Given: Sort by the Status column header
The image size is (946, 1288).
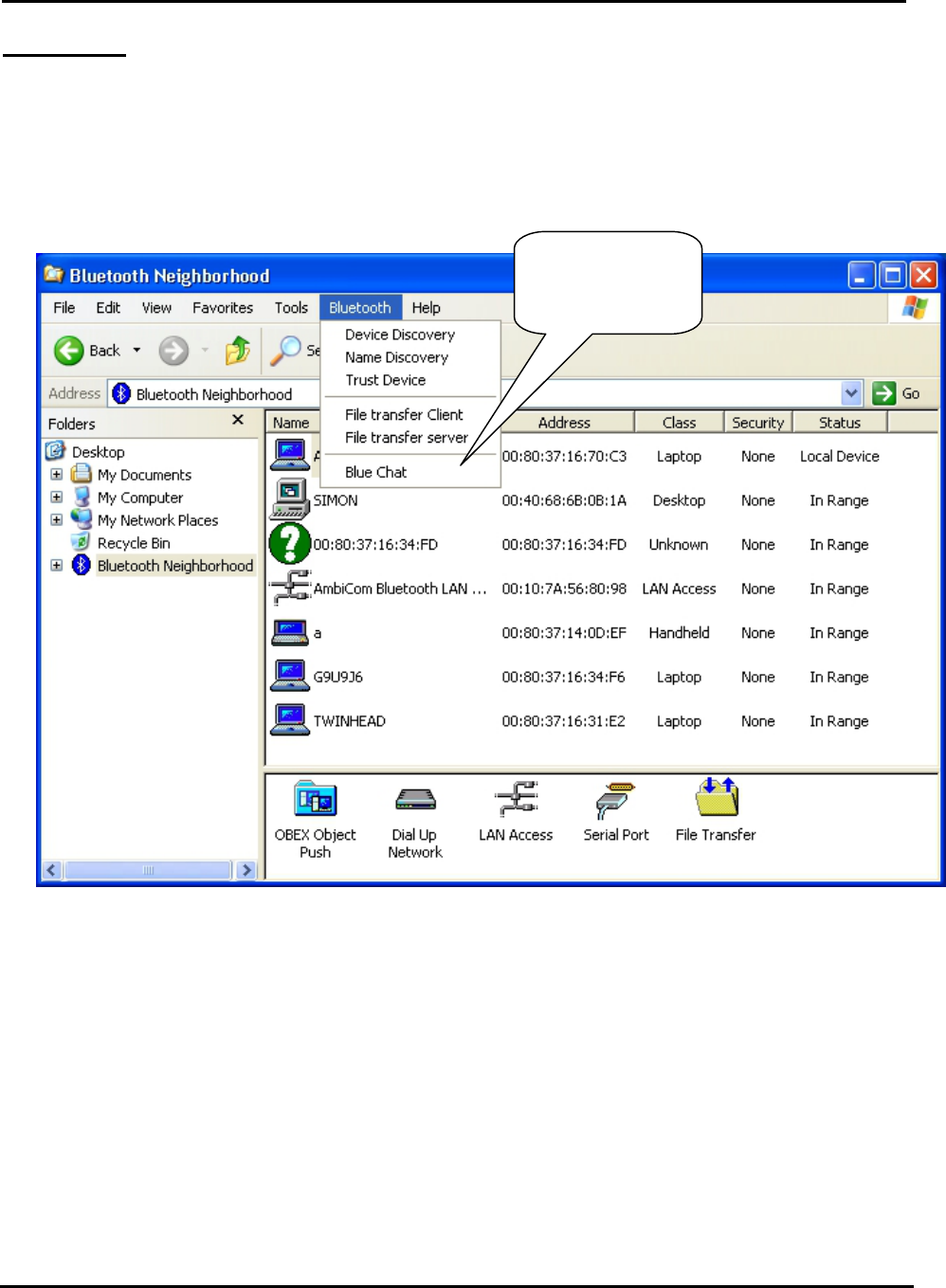Looking at the screenshot, I should [840, 423].
